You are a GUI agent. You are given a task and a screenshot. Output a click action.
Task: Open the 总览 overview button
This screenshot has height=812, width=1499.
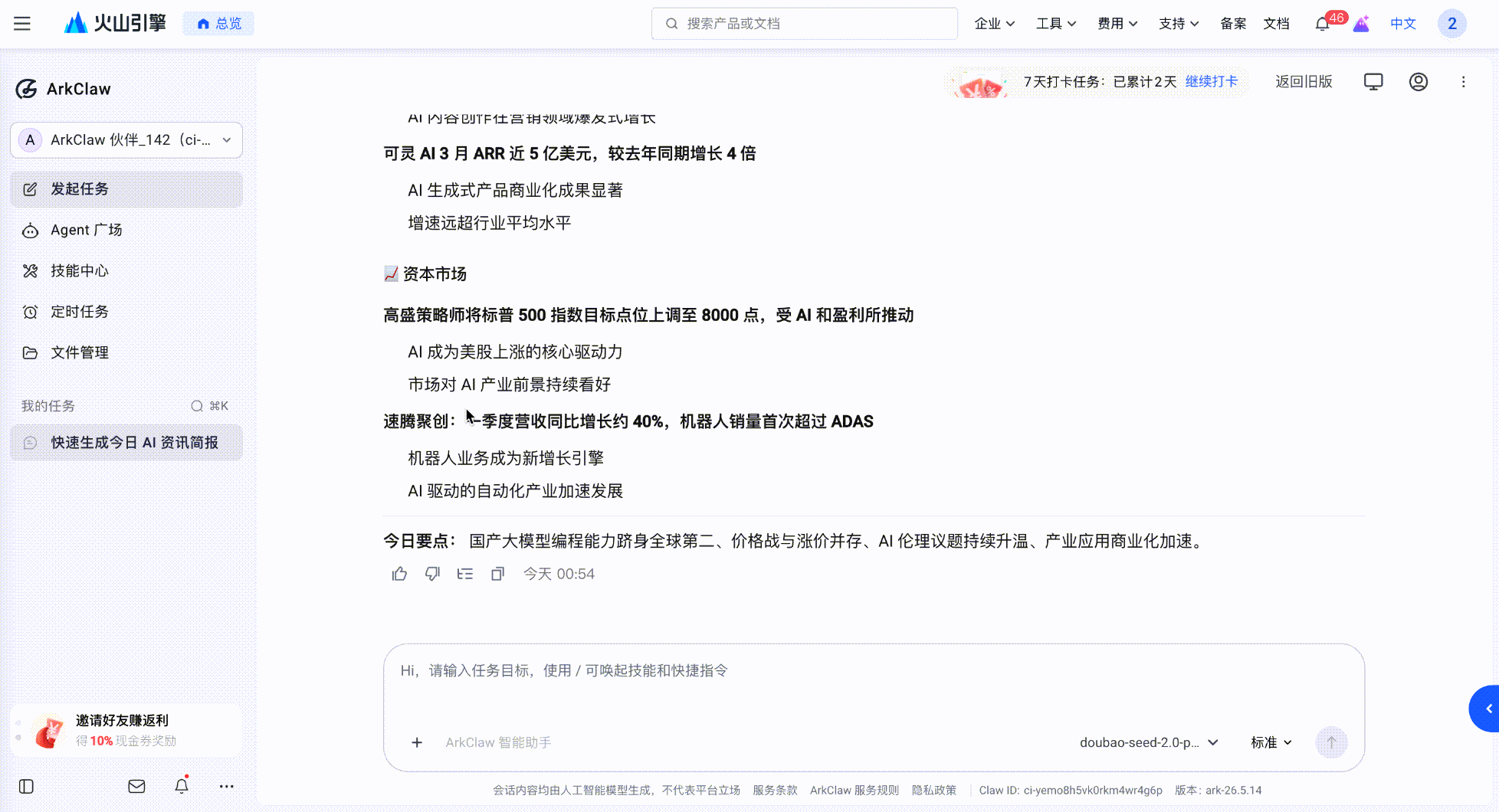tap(218, 24)
